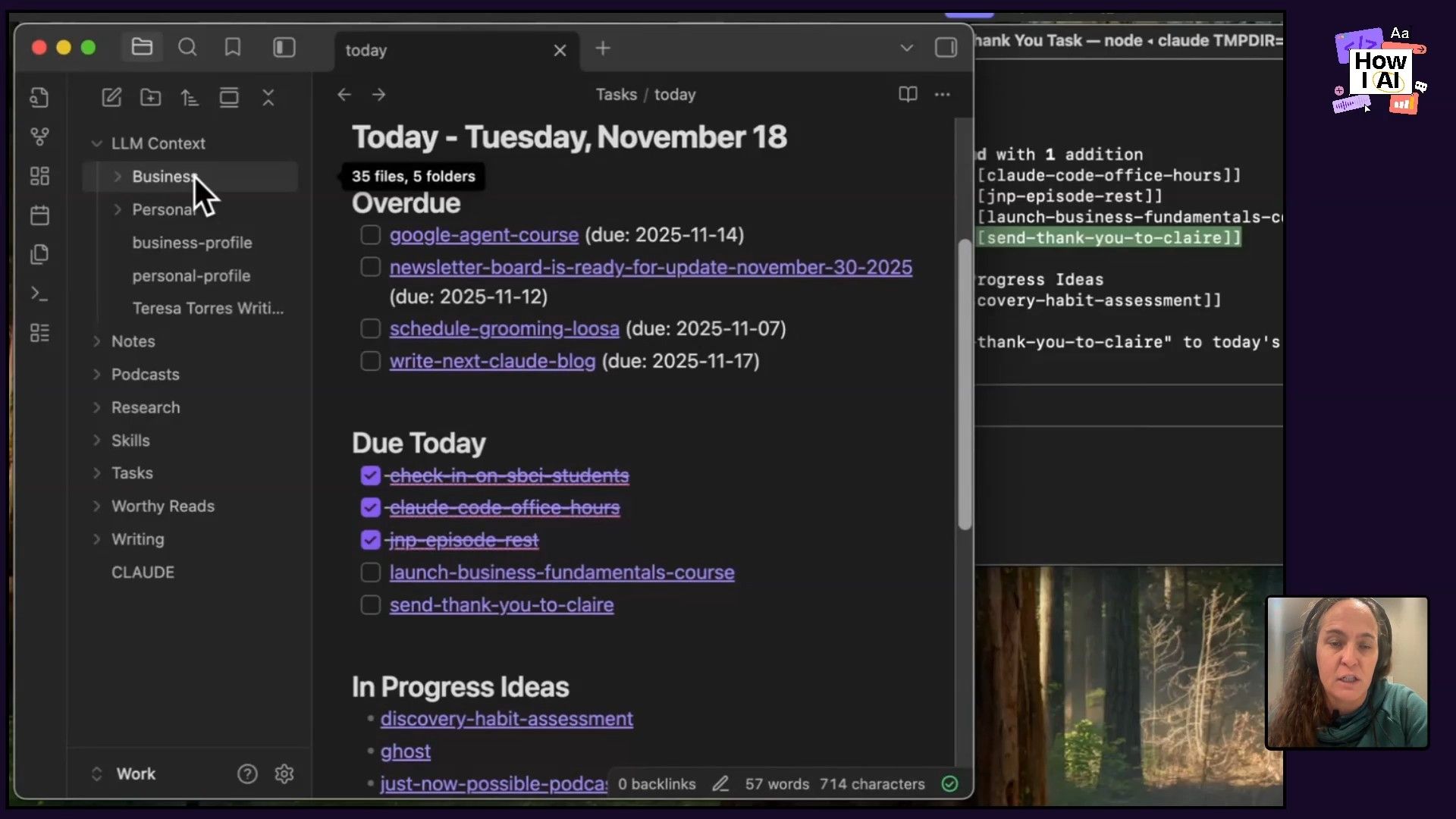This screenshot has height=819, width=1456.
Task: Expand the Skills folder chevron
Action: pyautogui.click(x=96, y=441)
